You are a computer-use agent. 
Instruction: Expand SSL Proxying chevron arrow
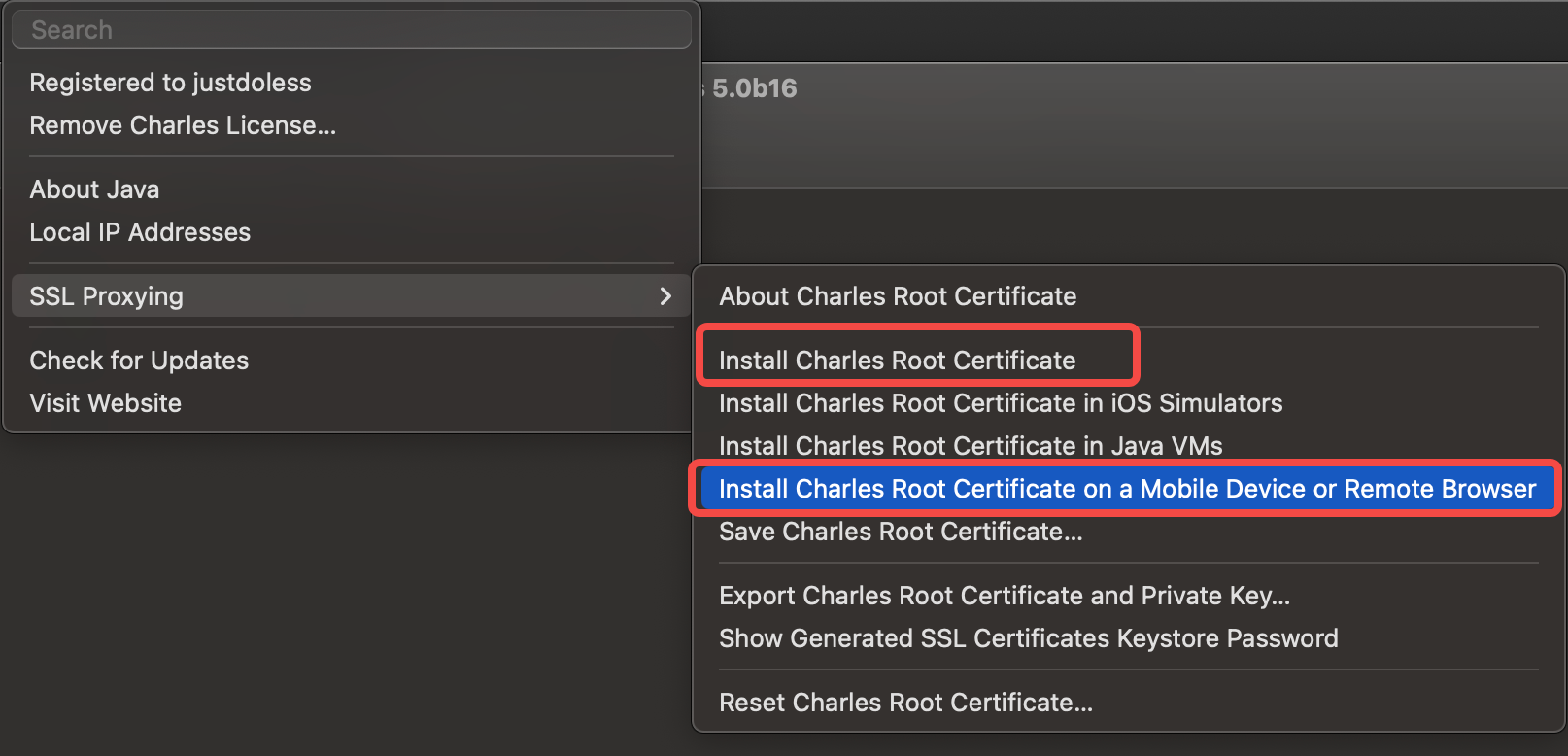665,295
